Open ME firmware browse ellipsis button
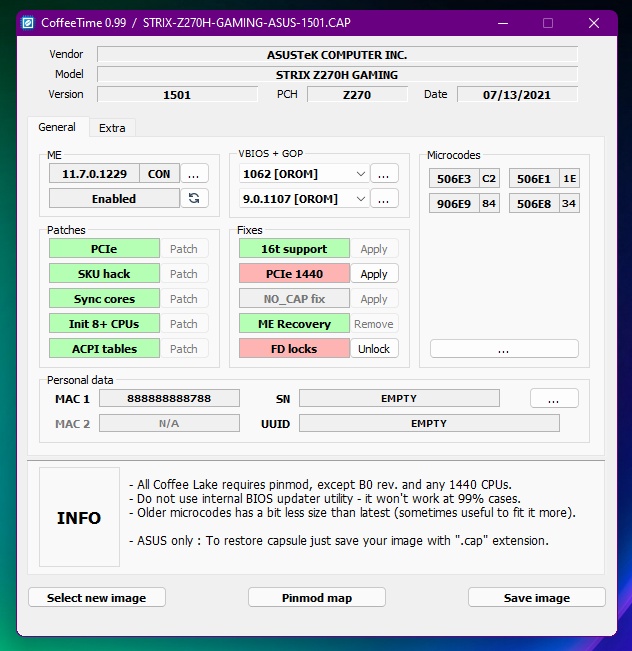The height and width of the screenshot is (651, 632). (x=194, y=174)
